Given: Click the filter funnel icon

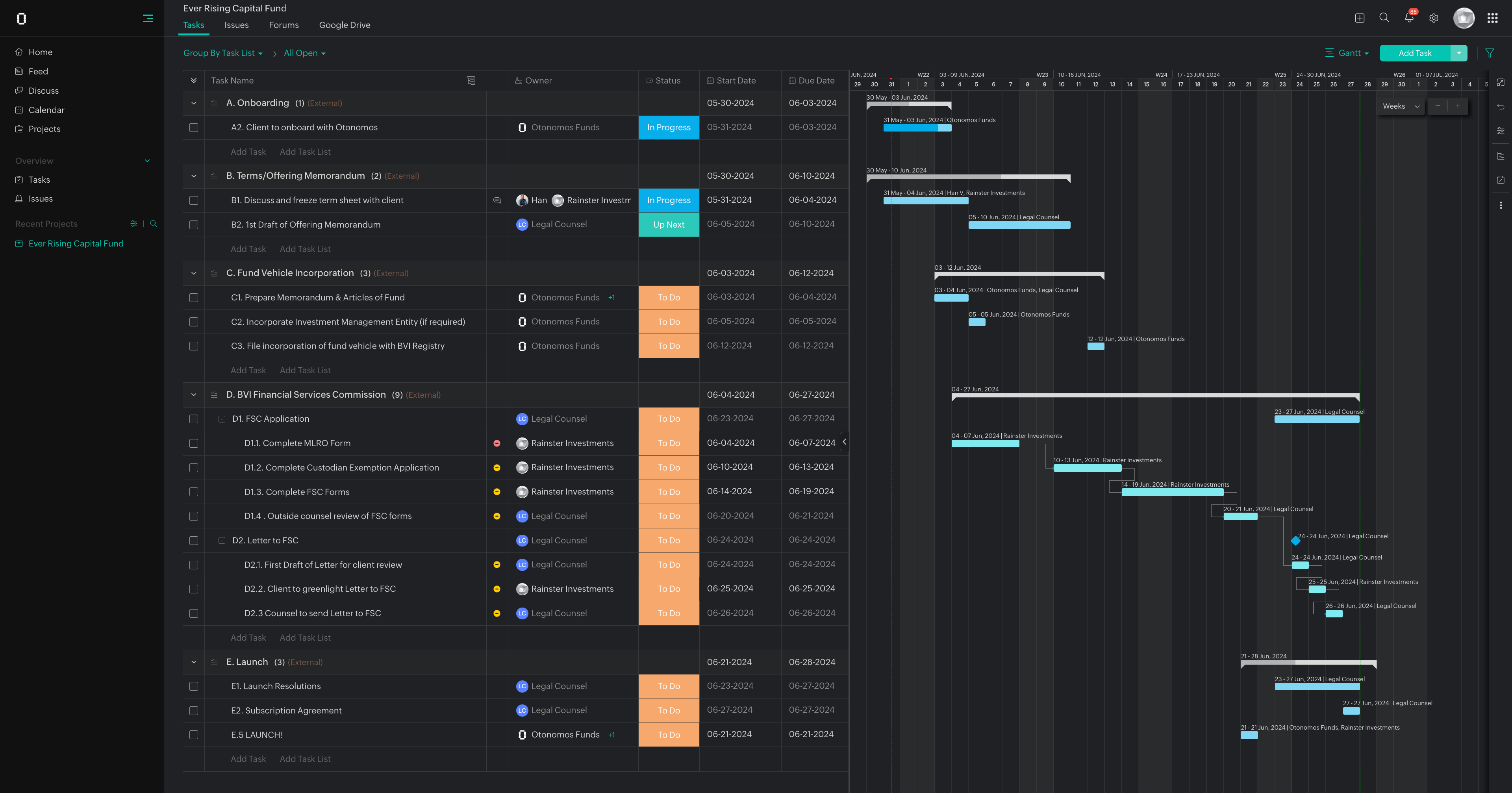Looking at the screenshot, I should (1489, 53).
